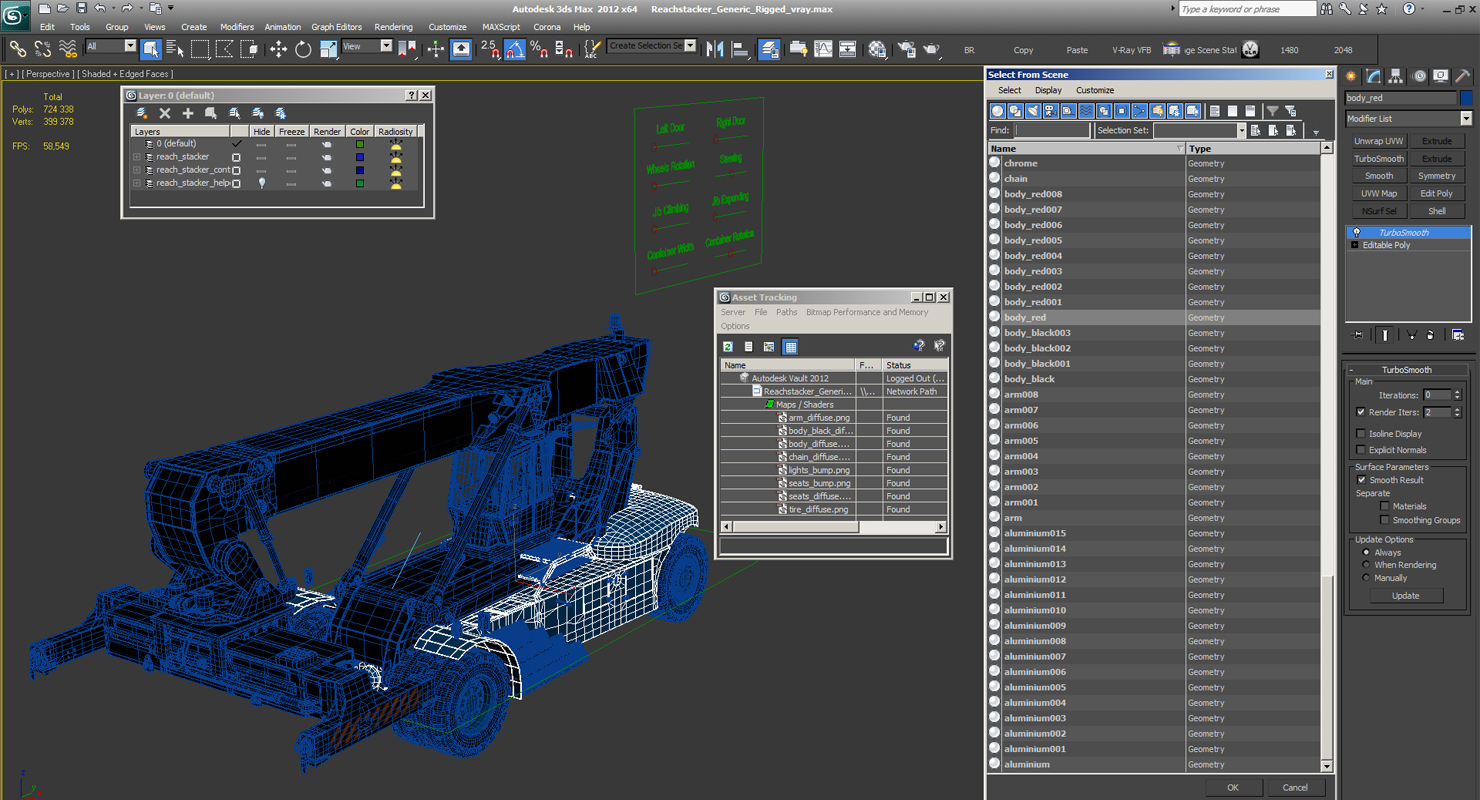Open the Selection Set dropdown in Select From Scene
1480x800 pixels.
click(x=1241, y=131)
